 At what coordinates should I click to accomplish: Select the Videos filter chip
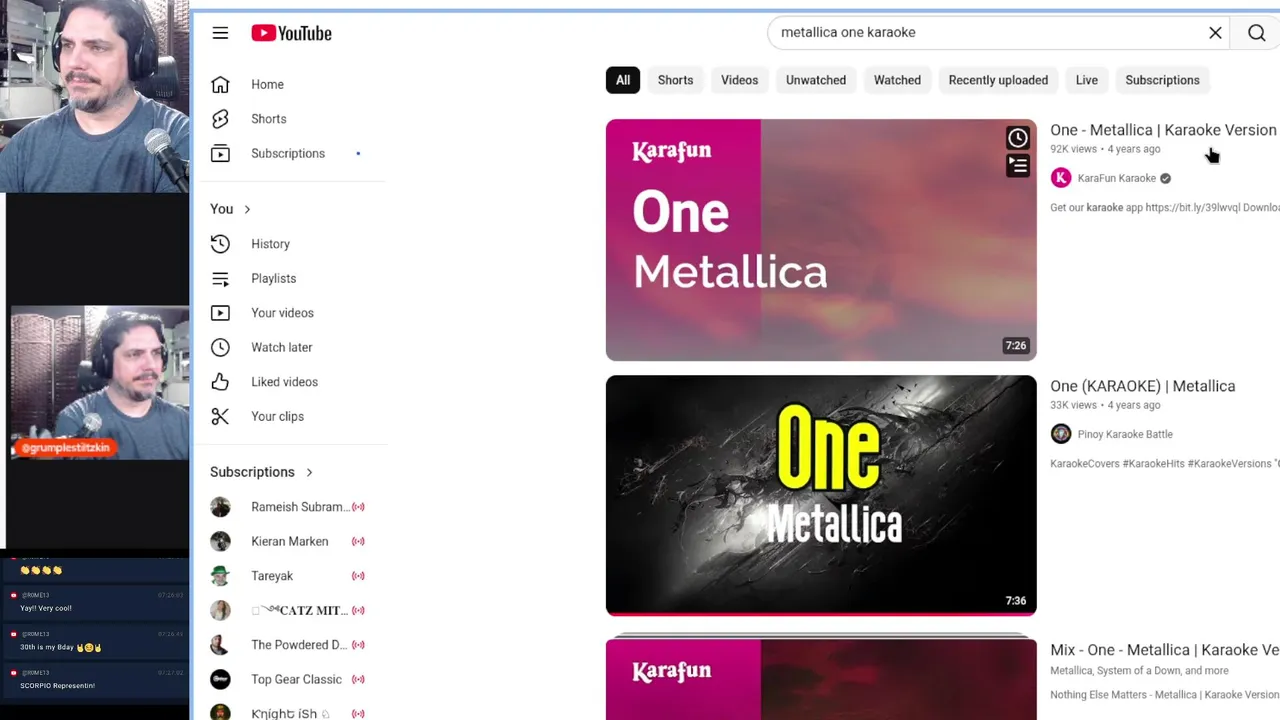coord(740,80)
